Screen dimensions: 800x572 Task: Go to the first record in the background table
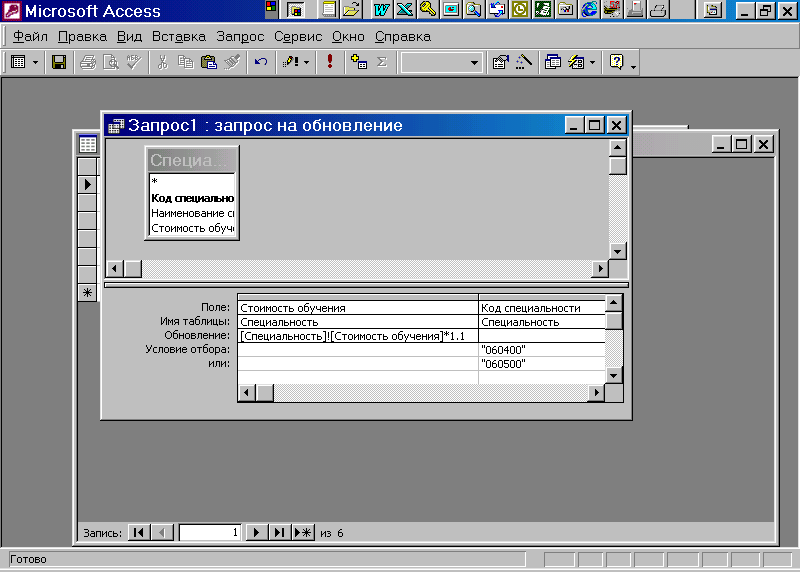[x=139, y=533]
